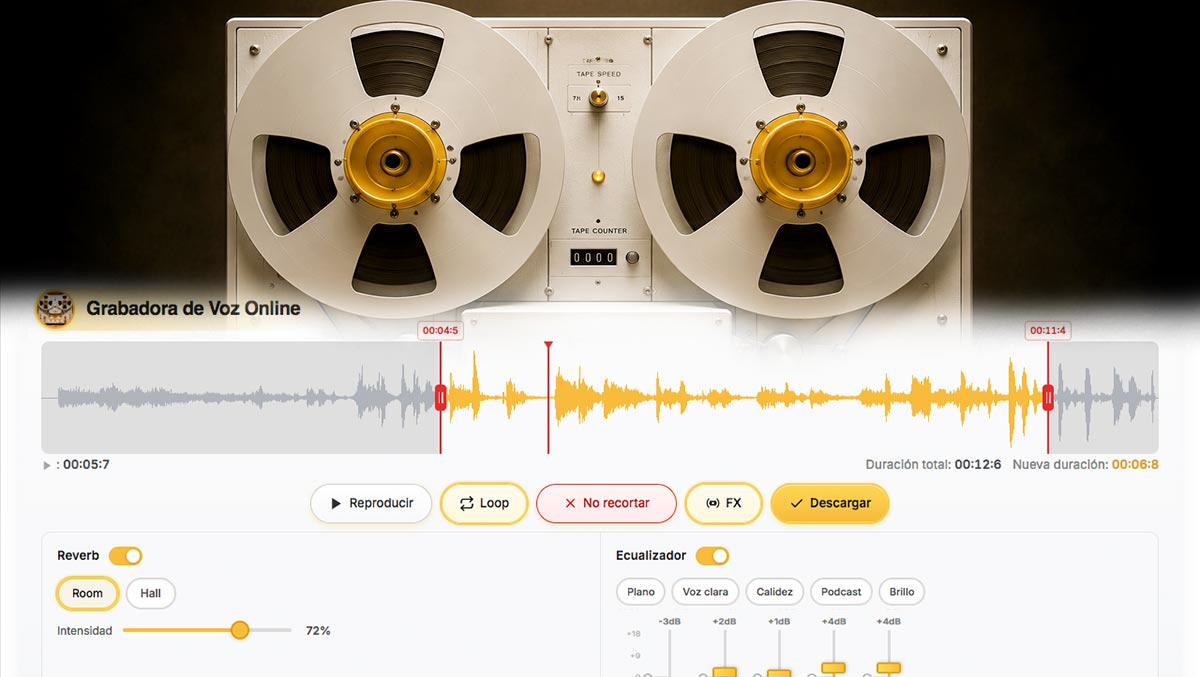
Task: Click the left trim handle at 00:04:5
Action: [x=440, y=398]
